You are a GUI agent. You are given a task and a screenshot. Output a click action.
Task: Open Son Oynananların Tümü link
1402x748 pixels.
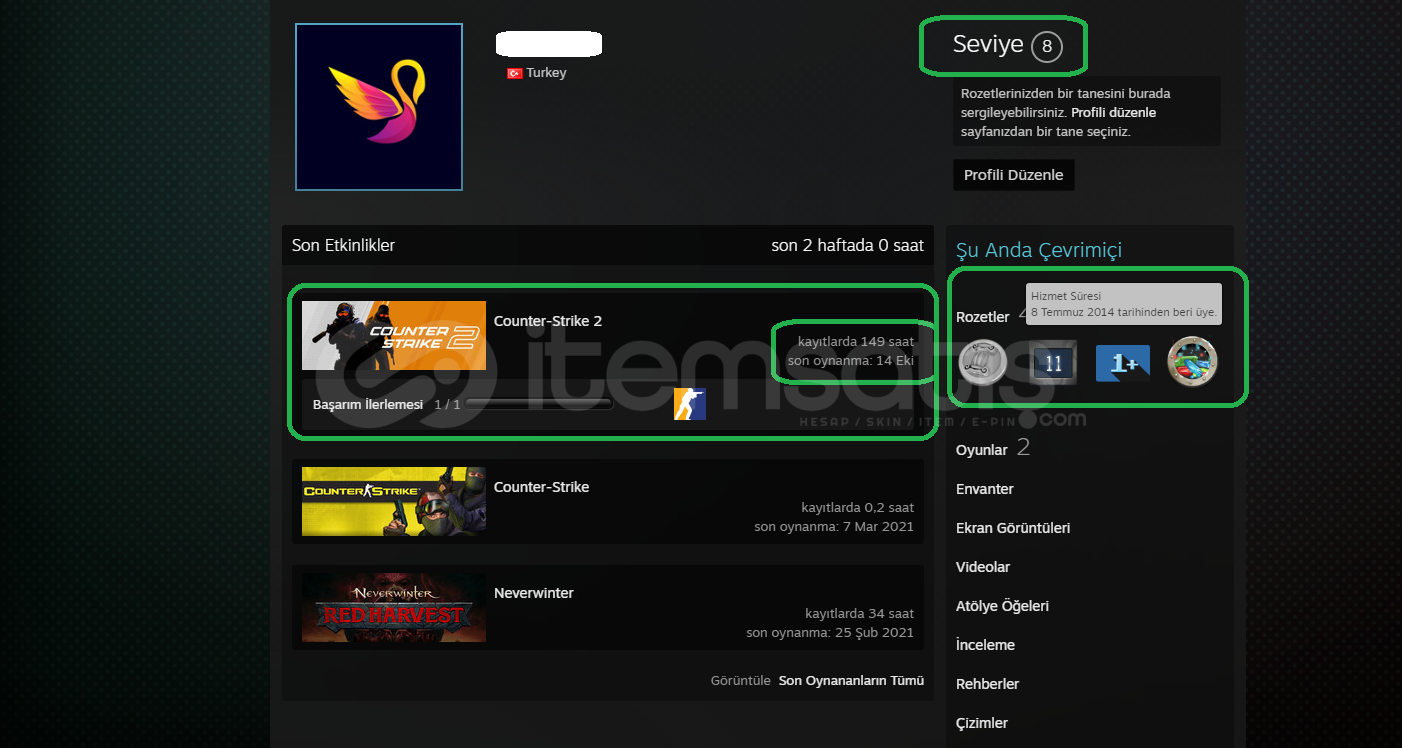coord(851,681)
